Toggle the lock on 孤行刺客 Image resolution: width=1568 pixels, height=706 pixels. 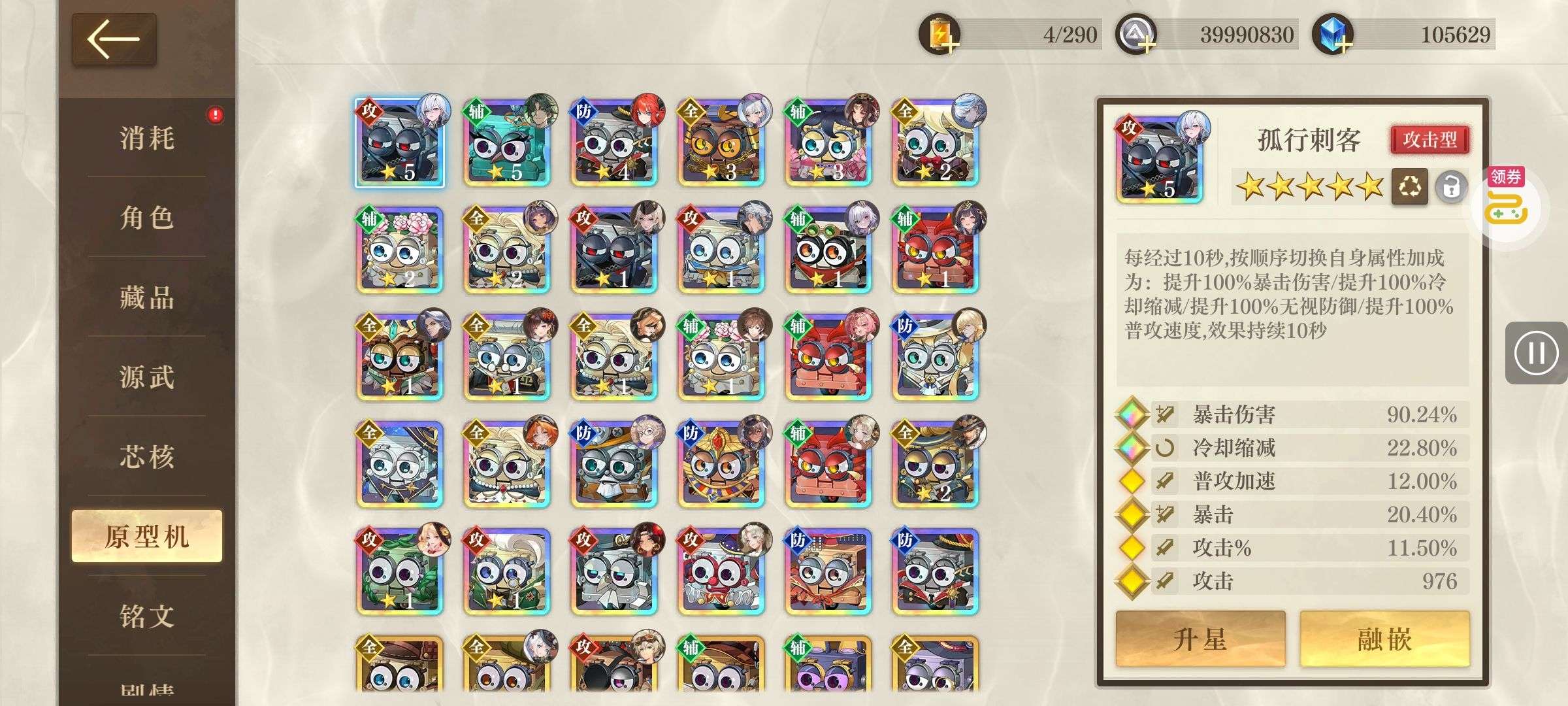(x=1450, y=188)
